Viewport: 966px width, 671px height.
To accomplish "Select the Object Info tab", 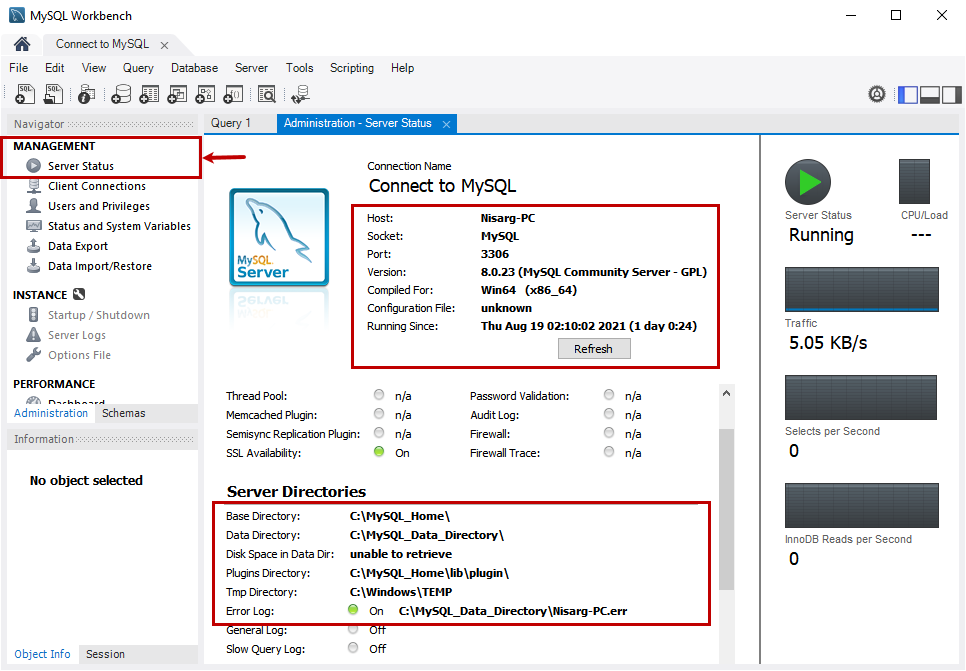I will (x=43, y=654).
